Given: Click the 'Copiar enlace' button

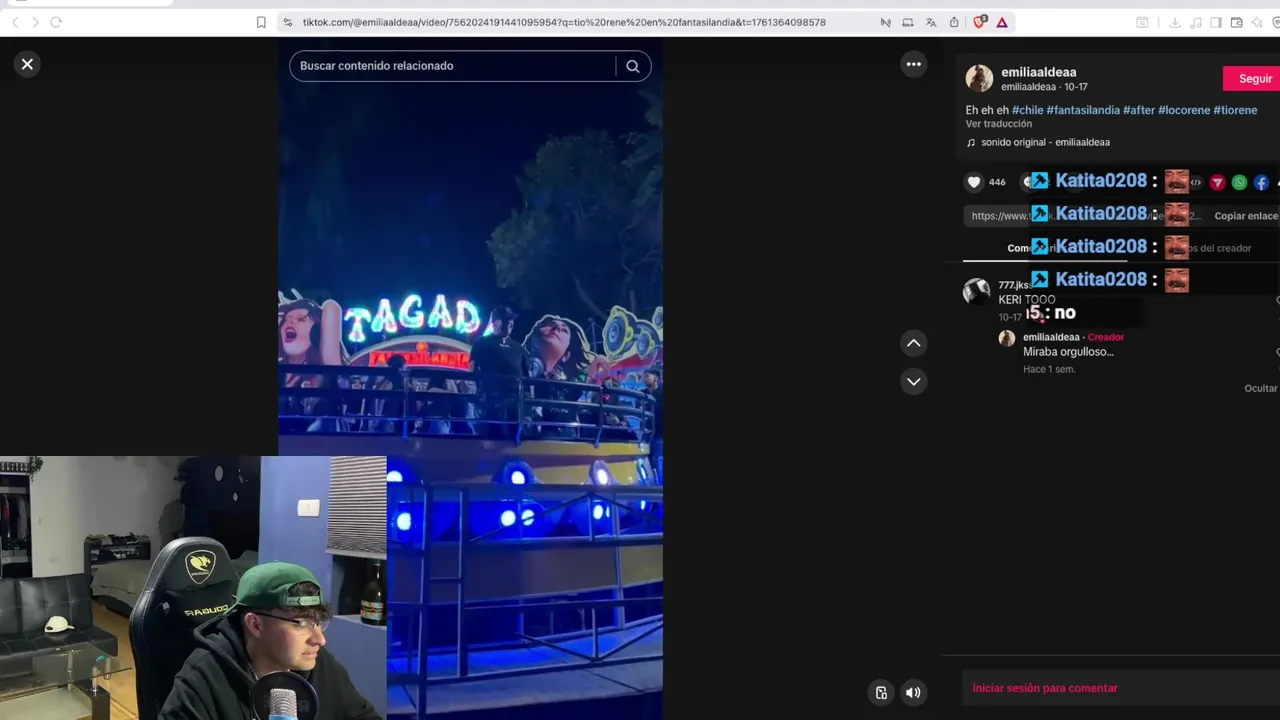Looking at the screenshot, I should (x=1246, y=216).
